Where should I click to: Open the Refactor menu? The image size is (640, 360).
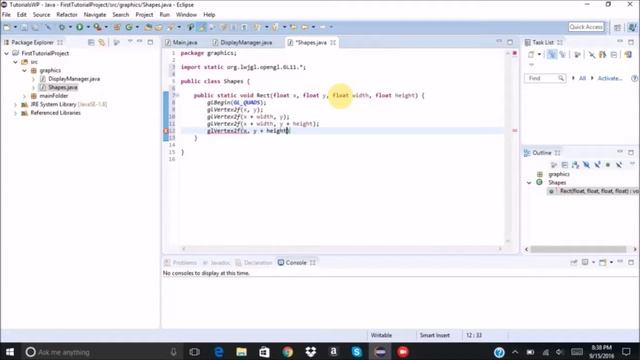pyautogui.click(x=67, y=15)
